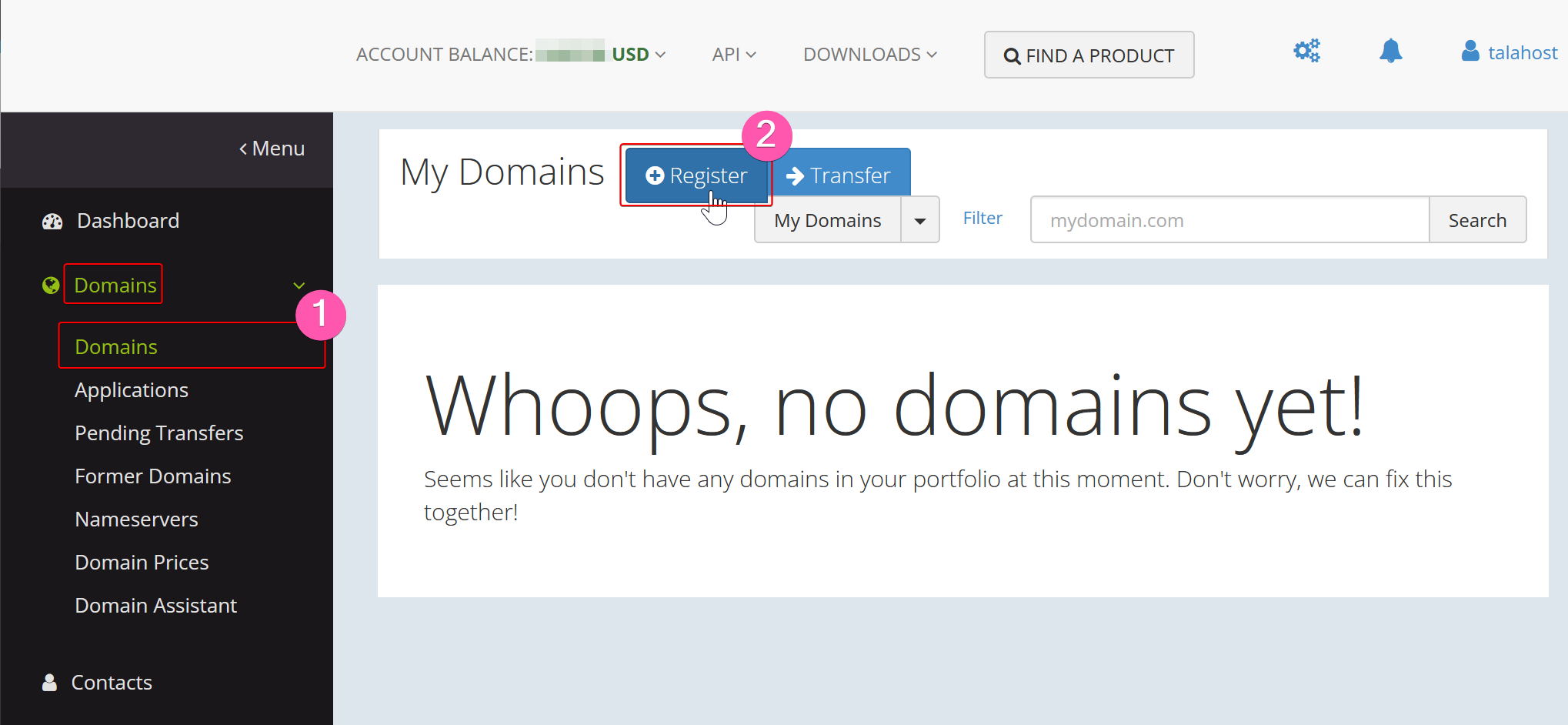Open the Domains submenu item
1568x725 pixels.
(116, 347)
